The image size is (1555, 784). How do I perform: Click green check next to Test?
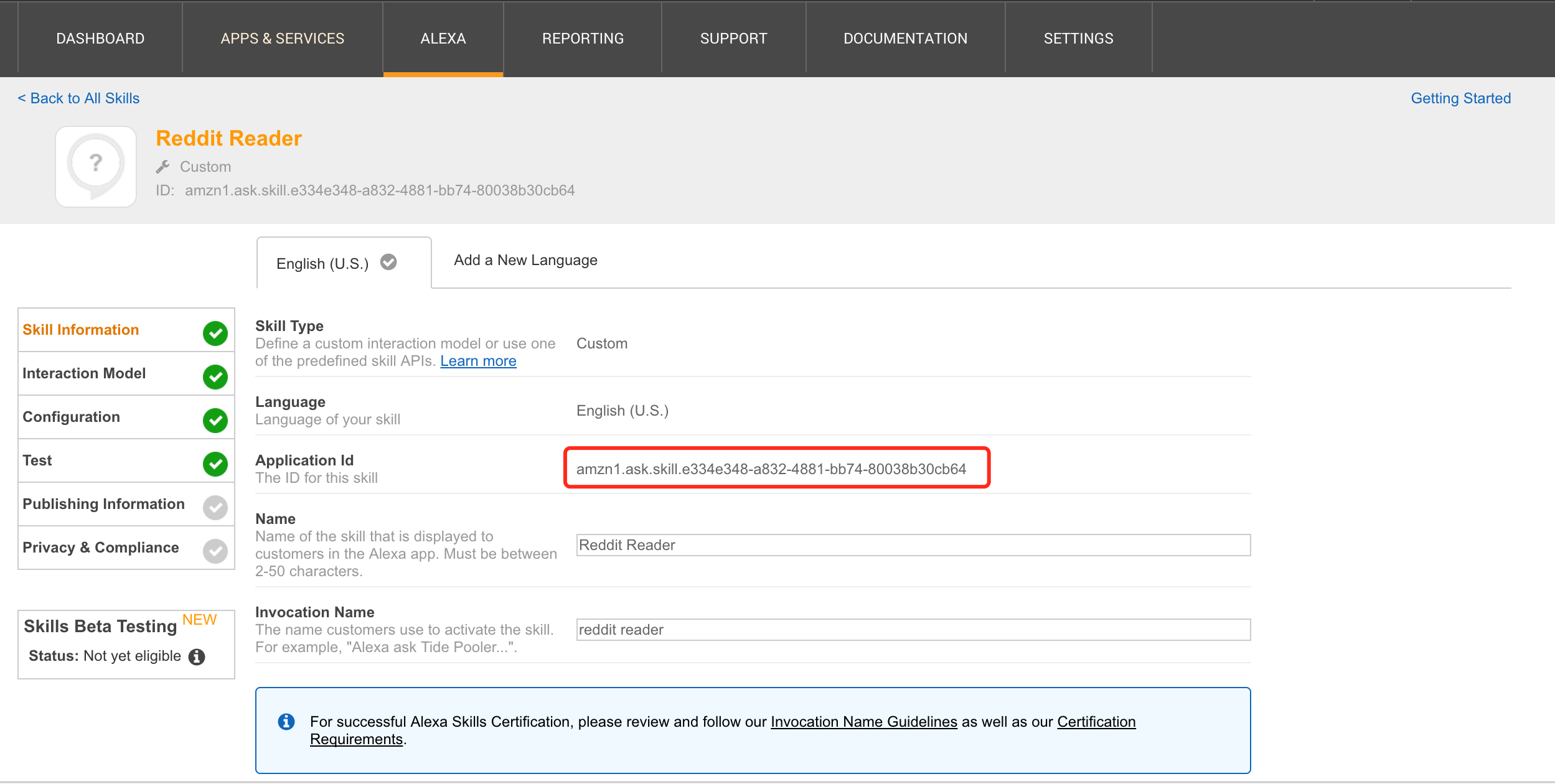(x=215, y=464)
